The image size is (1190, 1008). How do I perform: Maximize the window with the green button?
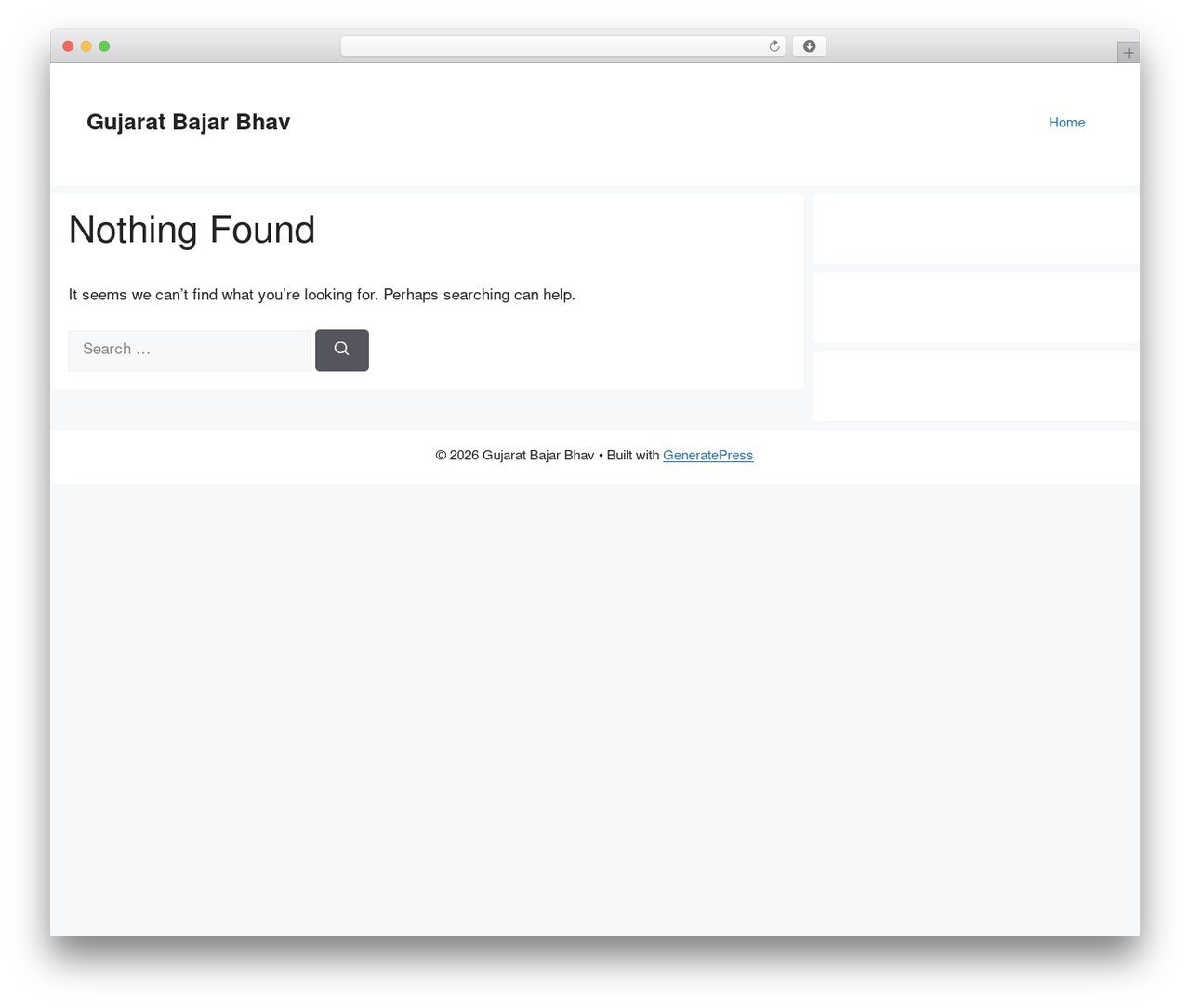pyautogui.click(x=104, y=46)
